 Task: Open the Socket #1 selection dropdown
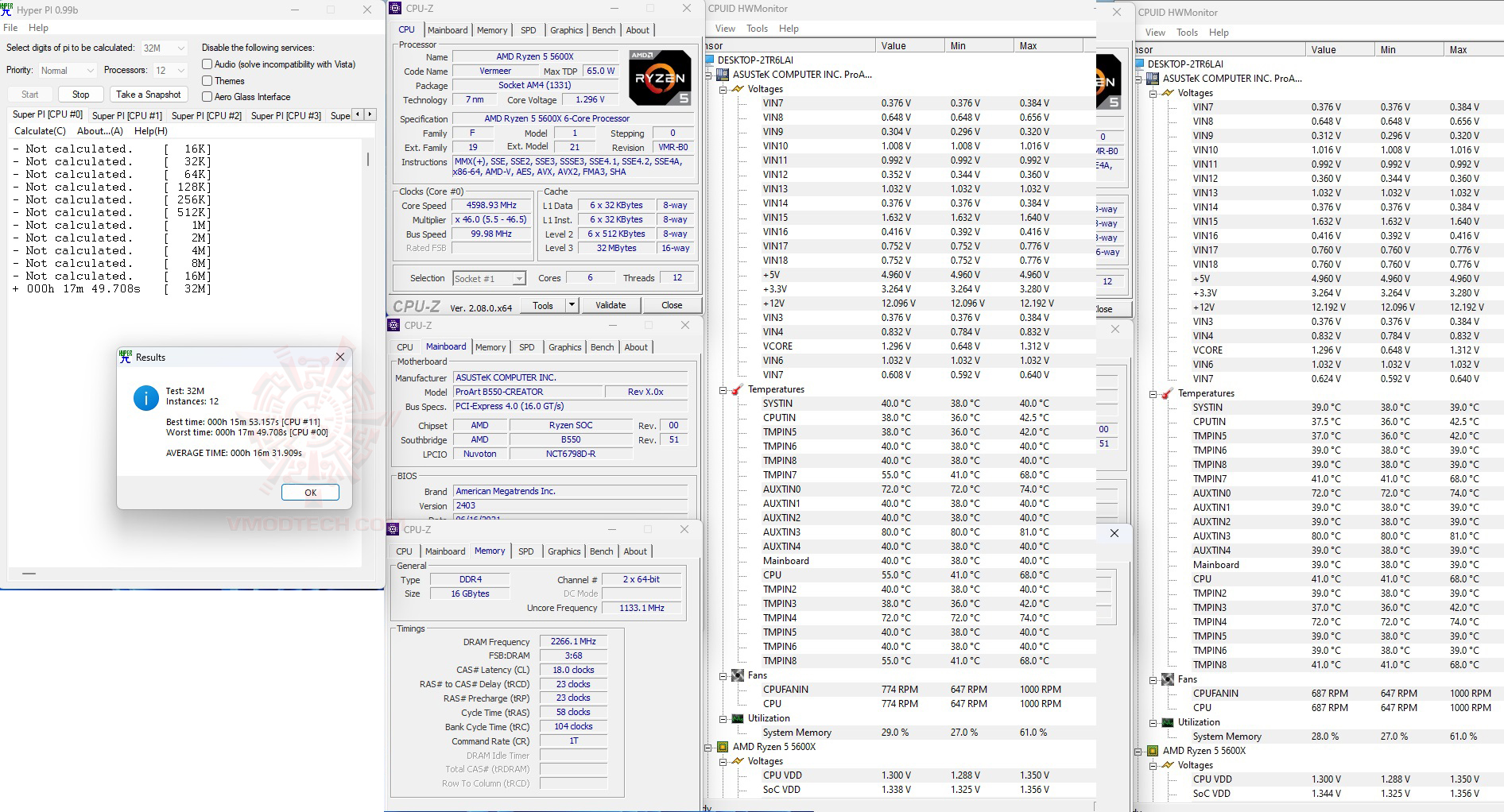tap(489, 279)
